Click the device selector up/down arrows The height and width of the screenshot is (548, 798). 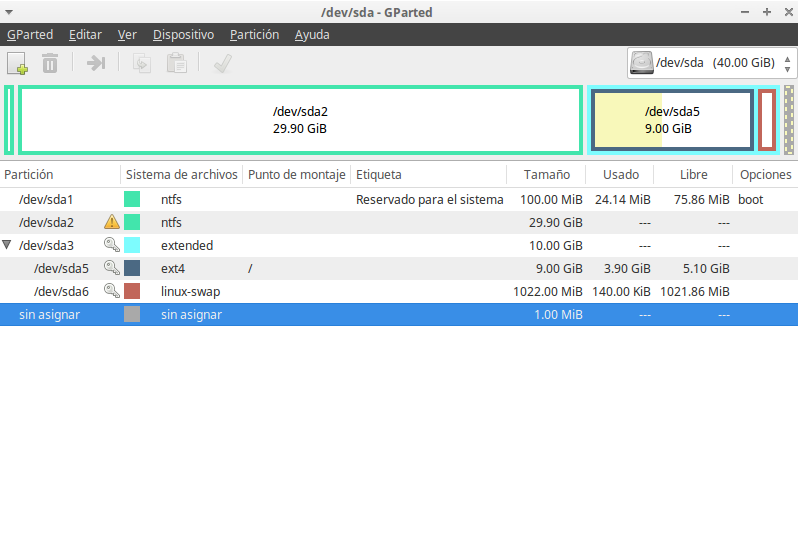click(787, 64)
